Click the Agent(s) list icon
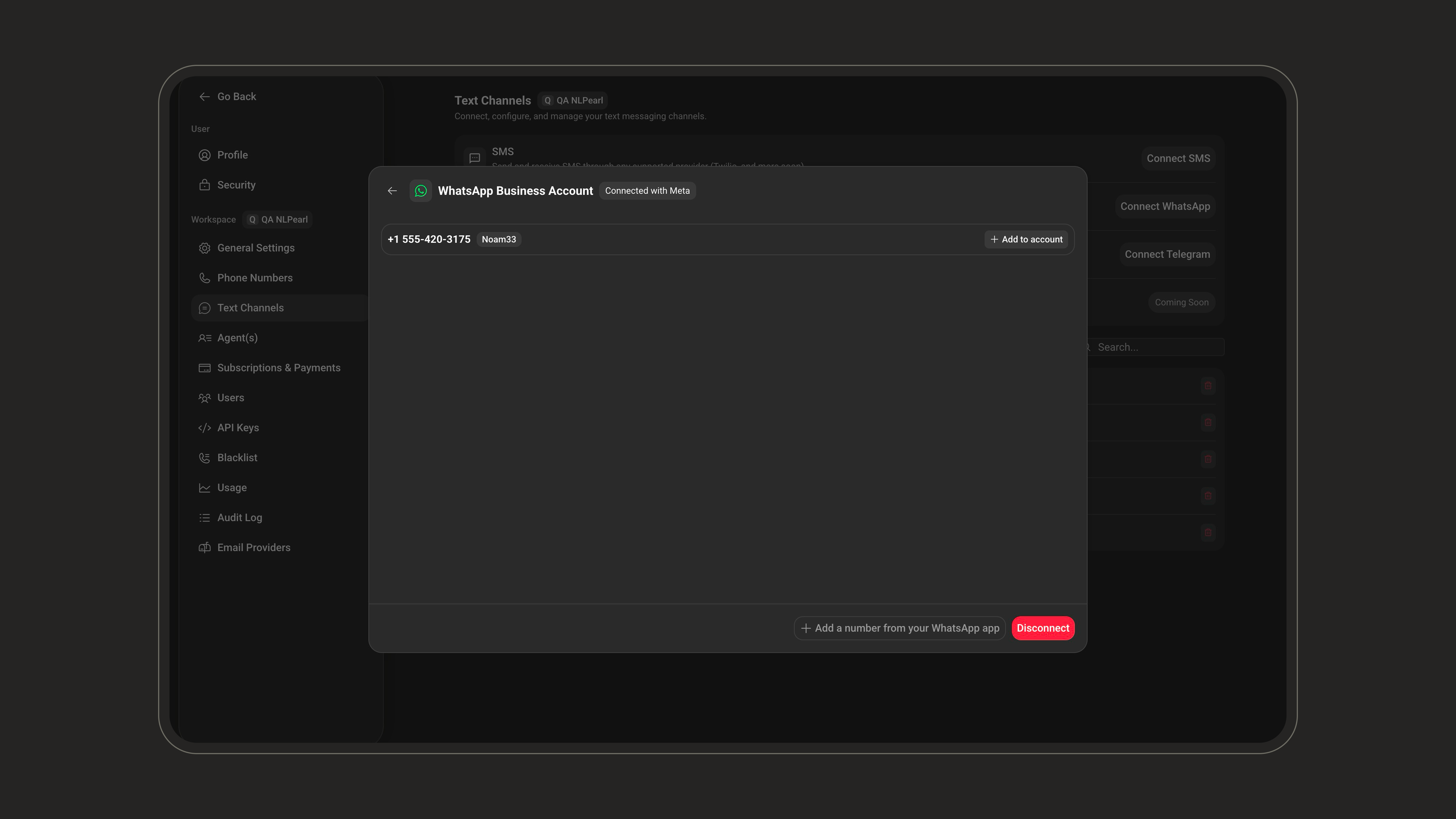1456x819 pixels. tap(205, 338)
